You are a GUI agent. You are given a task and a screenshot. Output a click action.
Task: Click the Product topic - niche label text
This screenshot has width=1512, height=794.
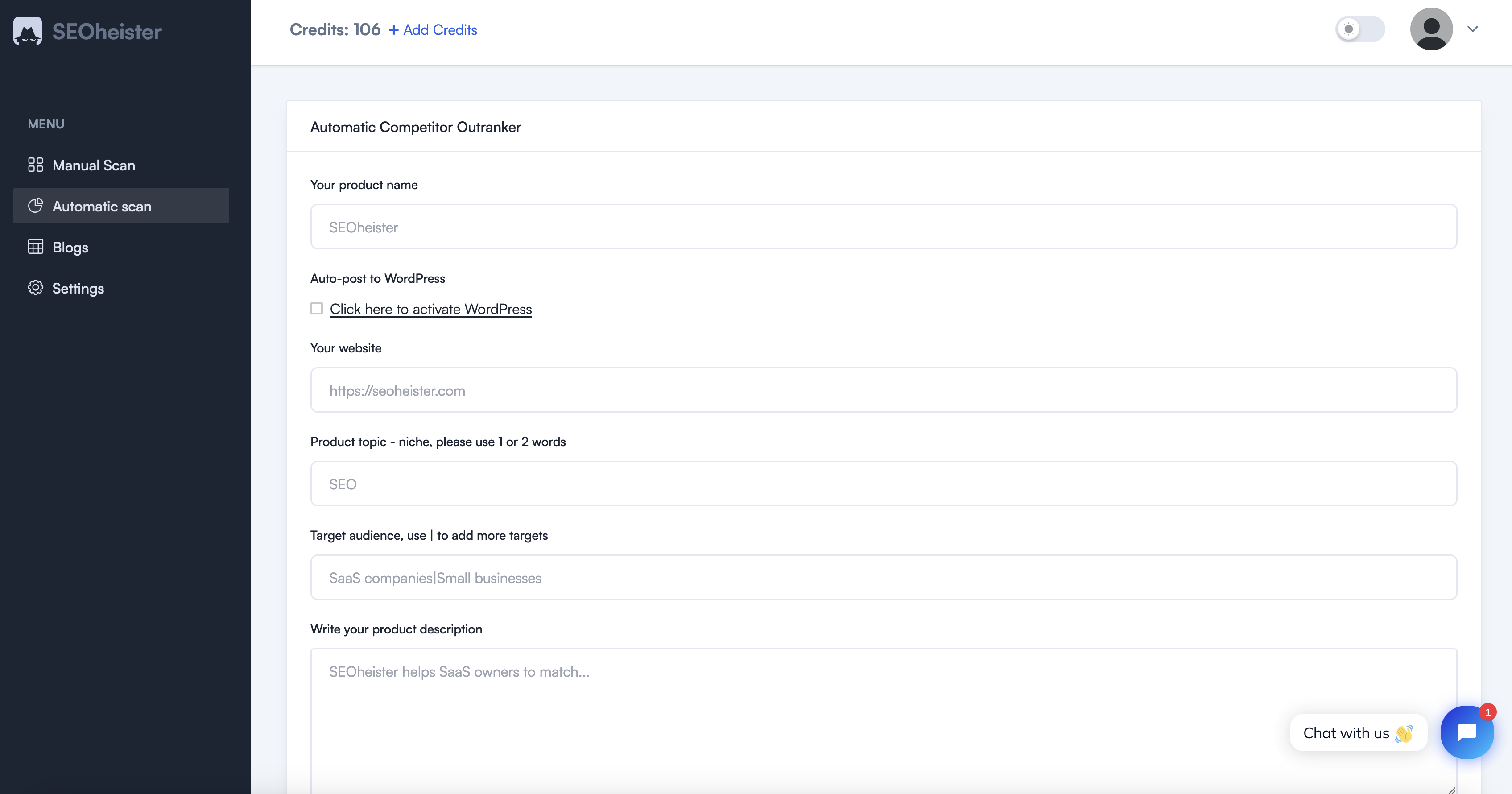pyautogui.click(x=438, y=442)
